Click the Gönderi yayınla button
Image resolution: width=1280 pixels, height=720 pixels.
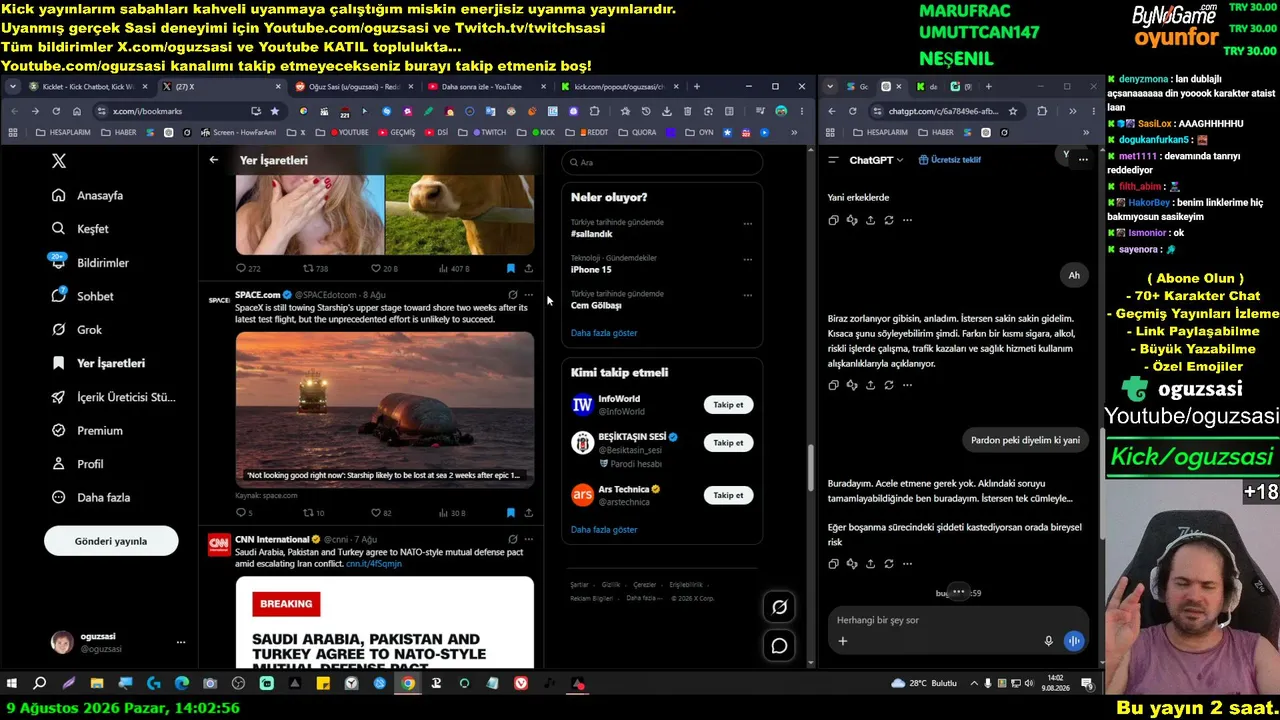[111, 541]
